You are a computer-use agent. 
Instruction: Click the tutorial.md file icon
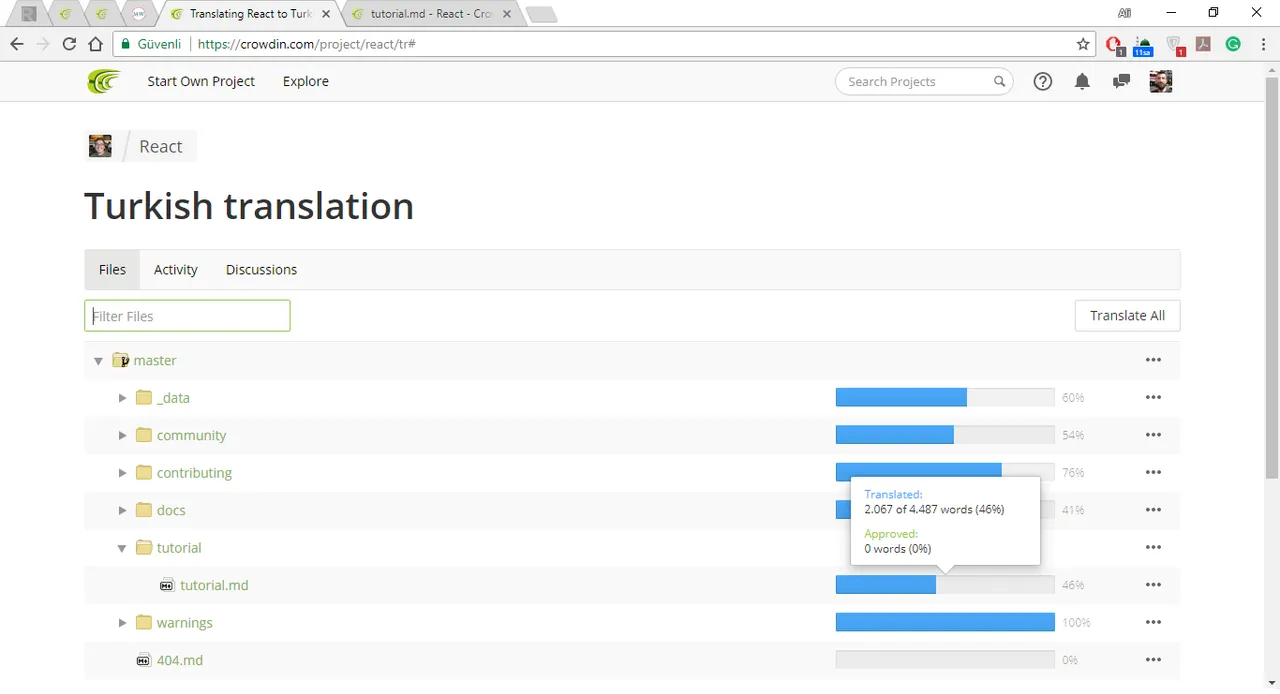[x=167, y=585]
